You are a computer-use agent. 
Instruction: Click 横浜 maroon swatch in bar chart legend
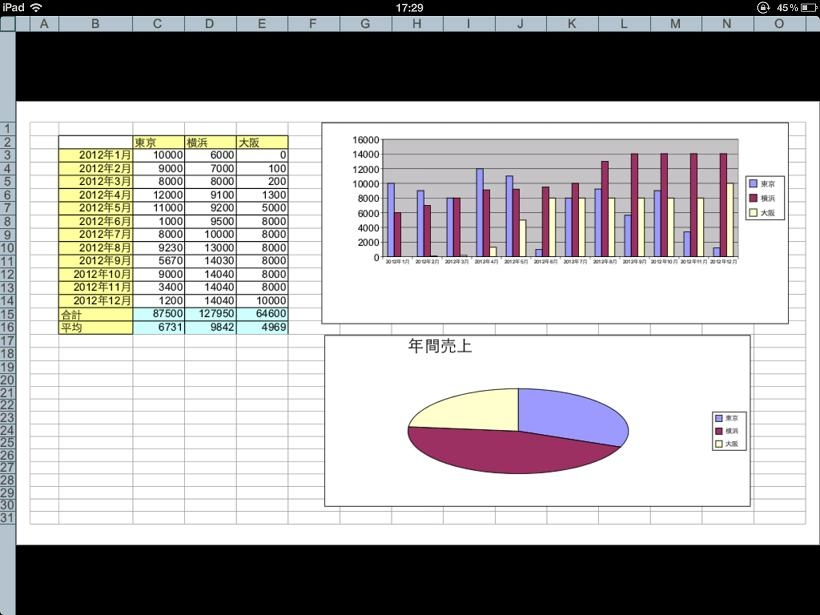click(753, 198)
